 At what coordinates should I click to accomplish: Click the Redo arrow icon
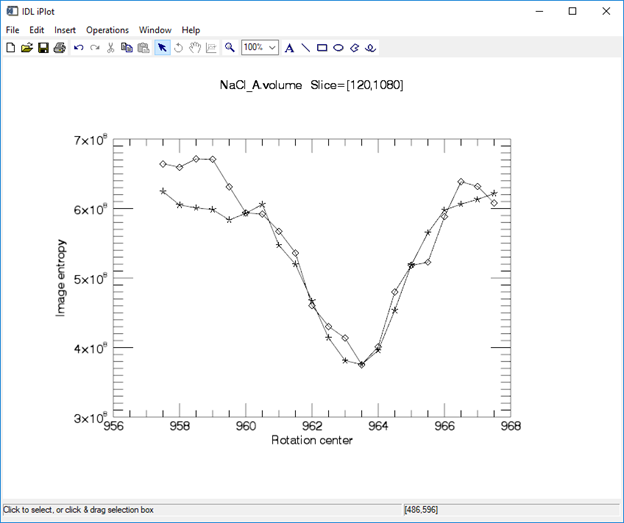pyautogui.click(x=95, y=48)
